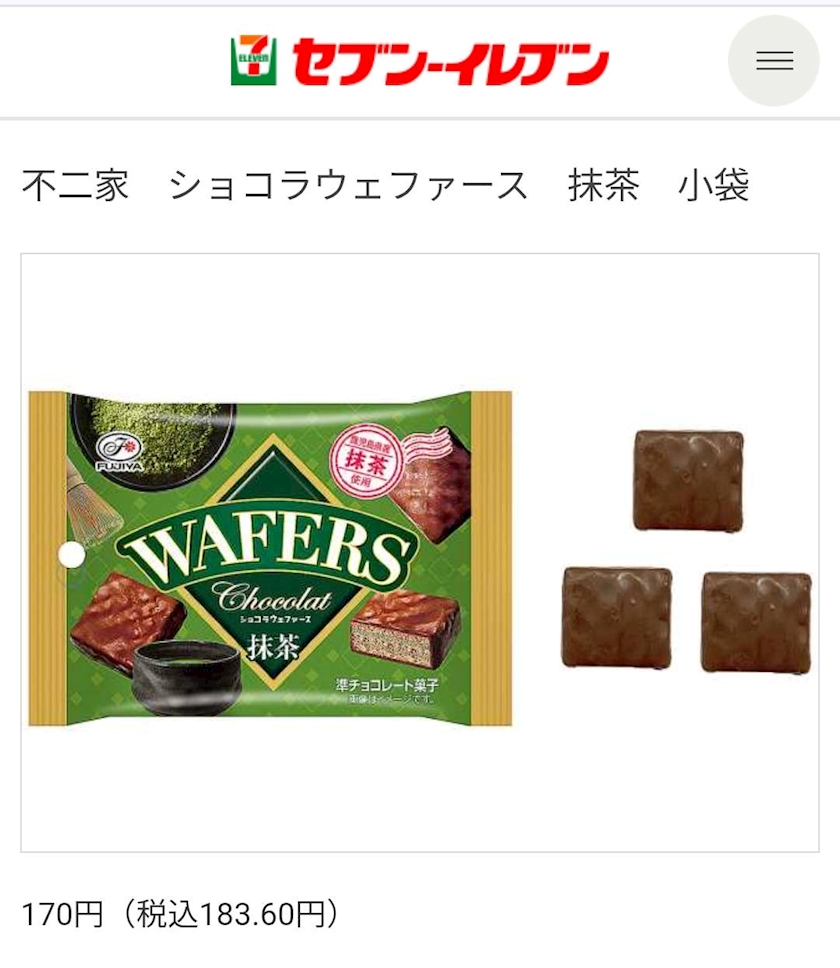Image resolution: width=840 pixels, height=968 pixels.
Task: Click the Chocolat script text
Action: click(271, 596)
